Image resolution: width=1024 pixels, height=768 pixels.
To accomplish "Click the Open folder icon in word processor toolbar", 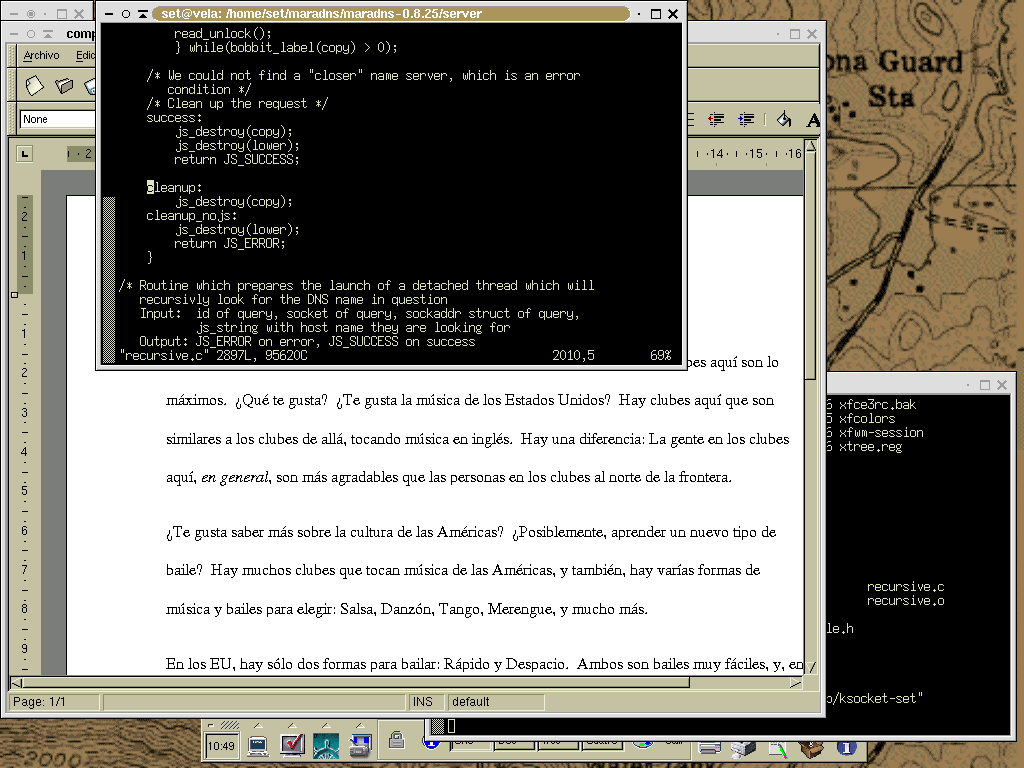I will [x=64, y=86].
